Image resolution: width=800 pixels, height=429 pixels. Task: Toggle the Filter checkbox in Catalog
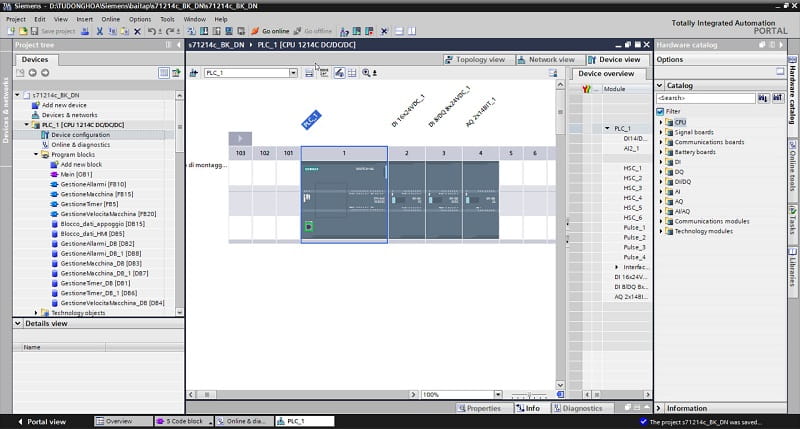(660, 111)
